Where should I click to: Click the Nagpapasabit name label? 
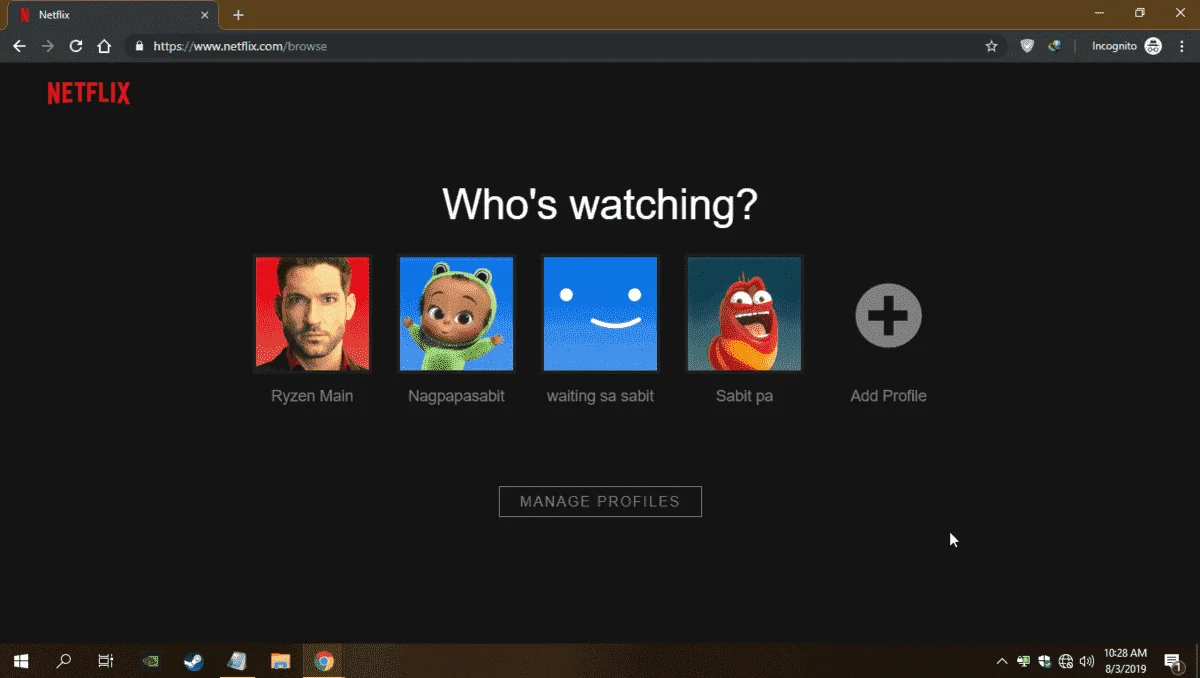(x=456, y=396)
